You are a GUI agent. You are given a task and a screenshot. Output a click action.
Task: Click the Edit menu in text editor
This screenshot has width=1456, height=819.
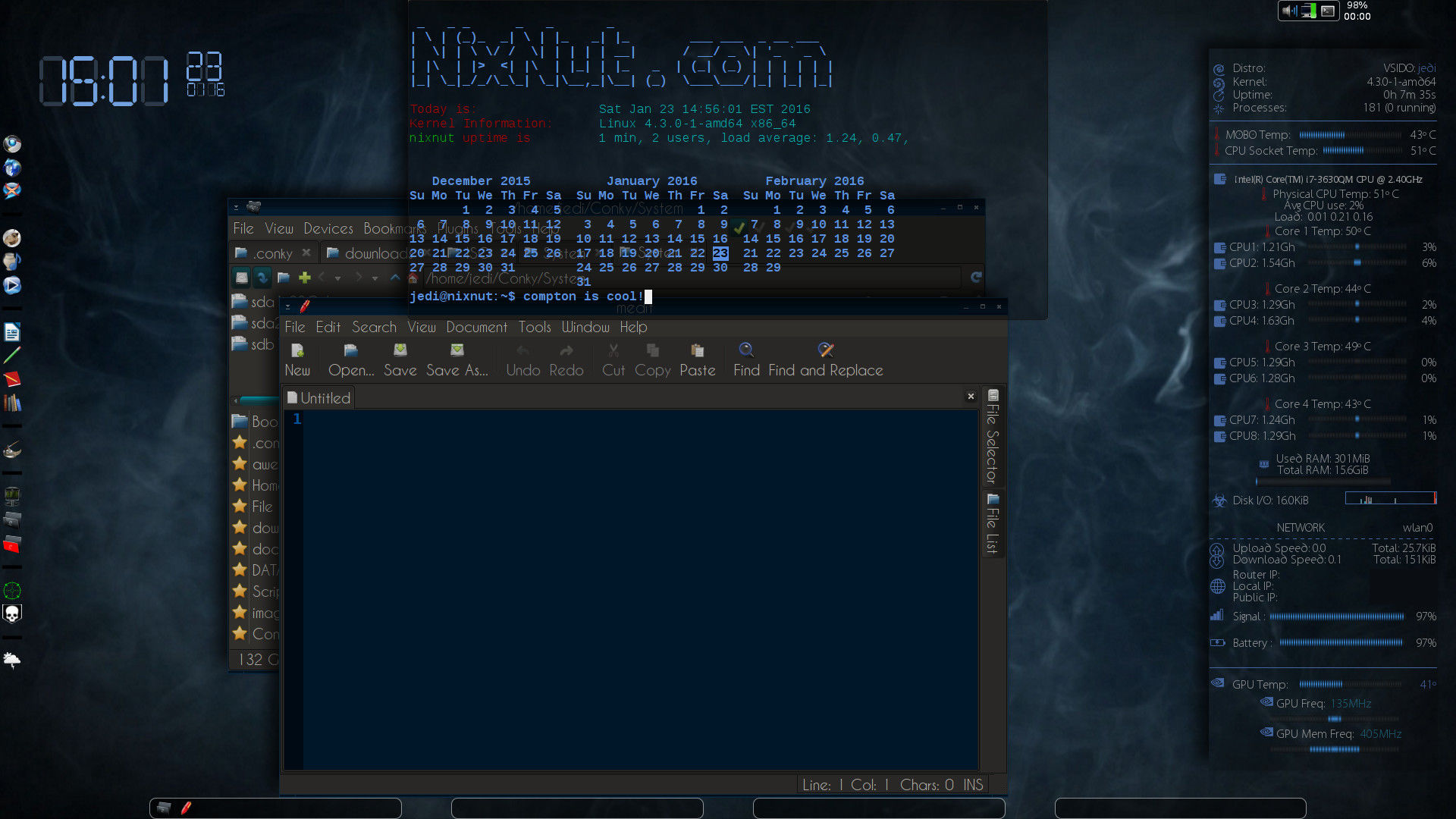(328, 327)
